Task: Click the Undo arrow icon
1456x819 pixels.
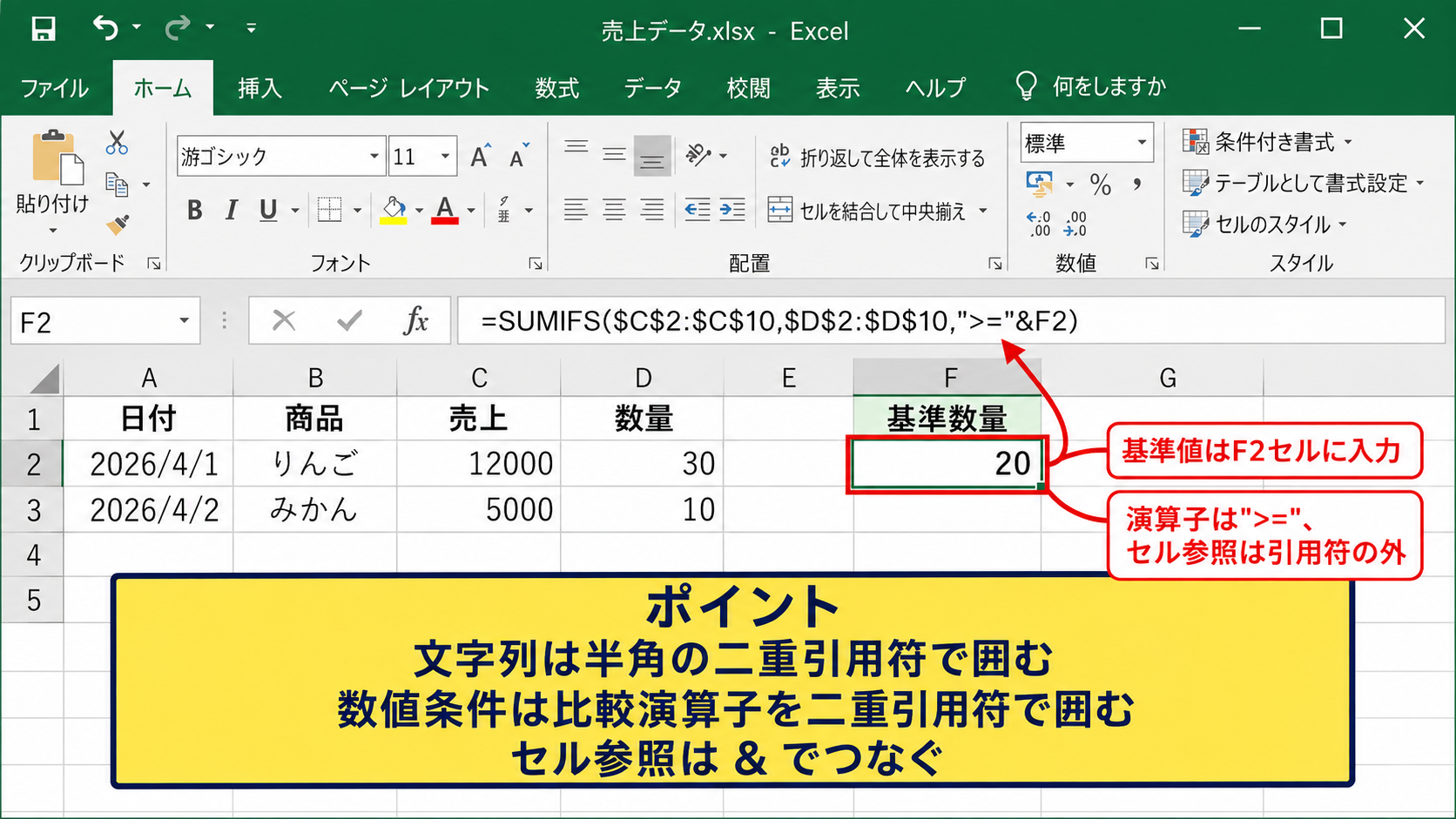Action: click(106, 28)
